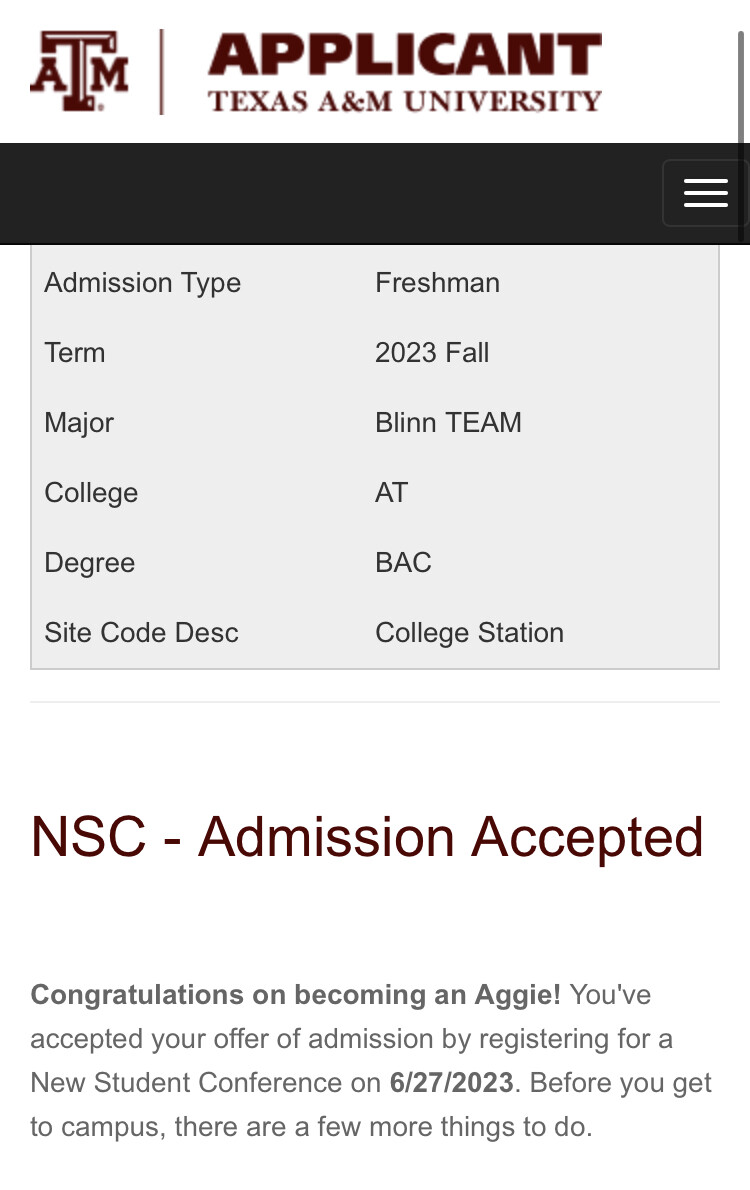Image resolution: width=750 pixels, height=1190 pixels.
Task: Select the College row label
Action: [91, 493]
